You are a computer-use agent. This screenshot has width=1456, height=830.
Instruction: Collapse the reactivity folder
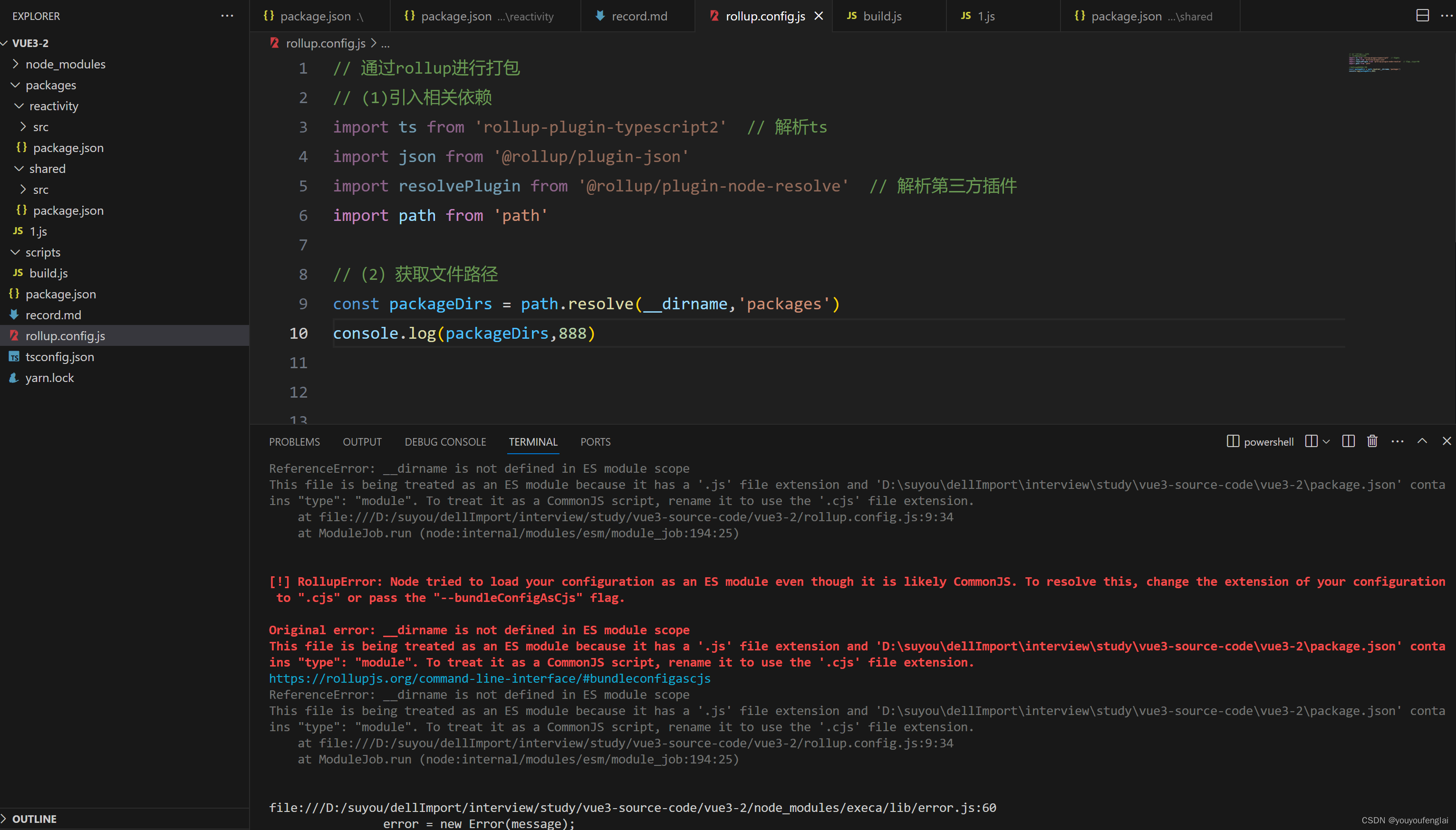(19, 105)
